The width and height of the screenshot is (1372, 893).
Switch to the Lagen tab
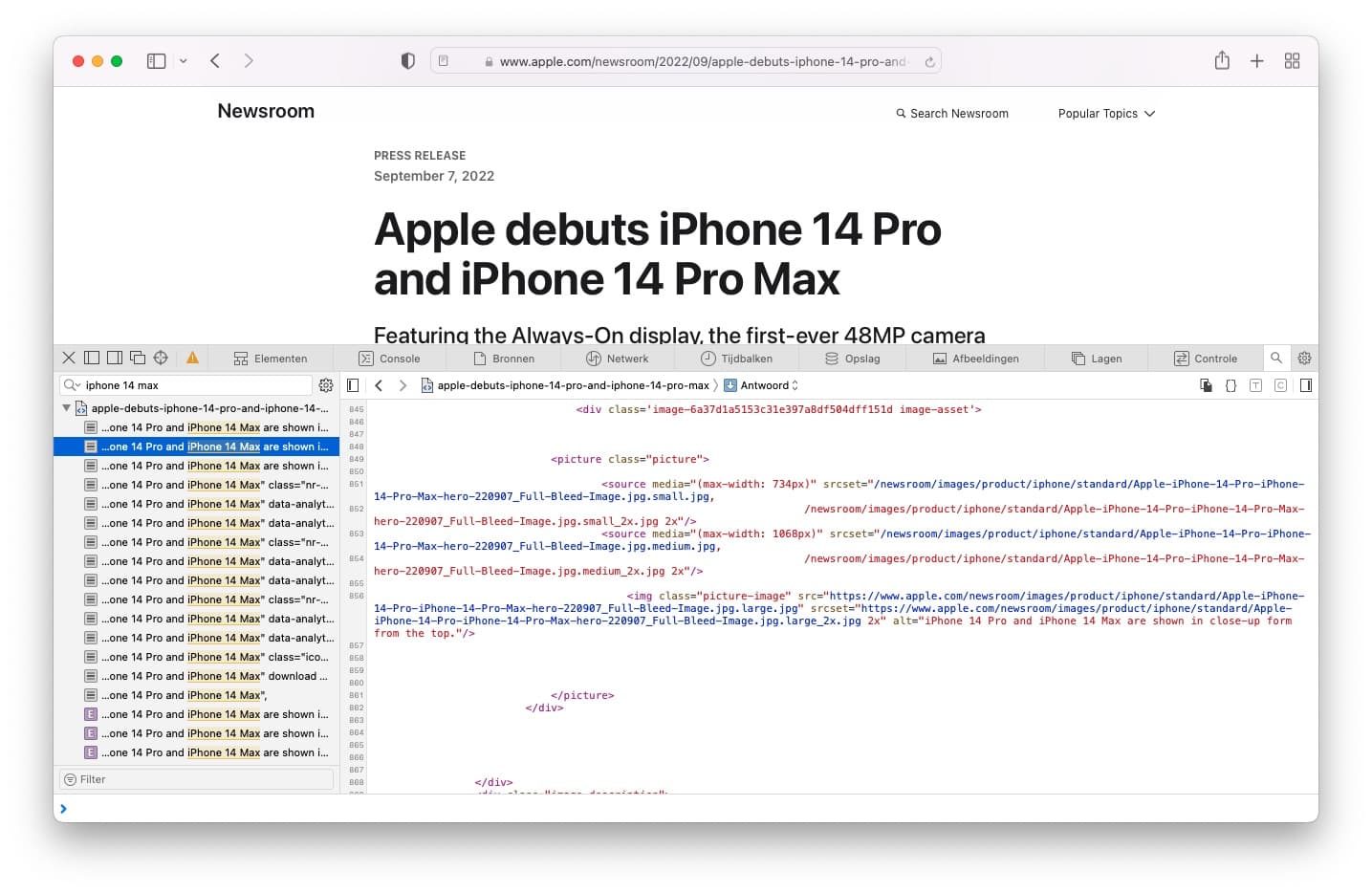tap(1097, 359)
